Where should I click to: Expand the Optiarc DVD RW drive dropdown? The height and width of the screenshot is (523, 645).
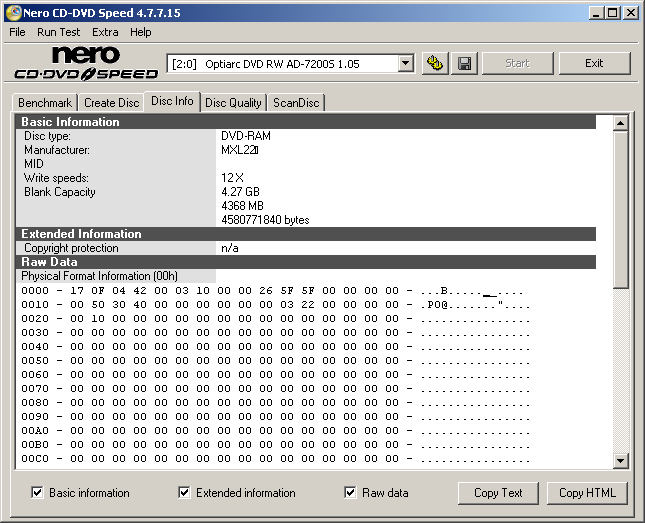click(405, 63)
